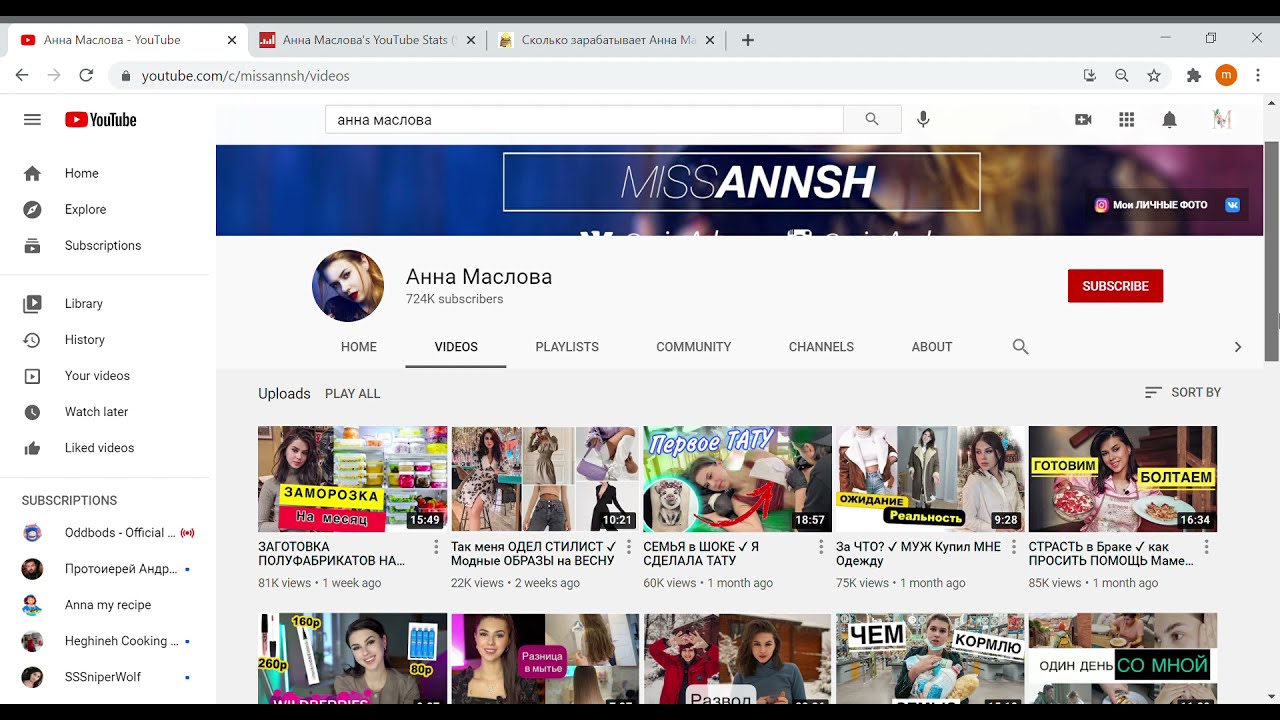This screenshot has width=1280, height=720.
Task: Show more channel tabs with right chevron
Action: tap(1237, 347)
